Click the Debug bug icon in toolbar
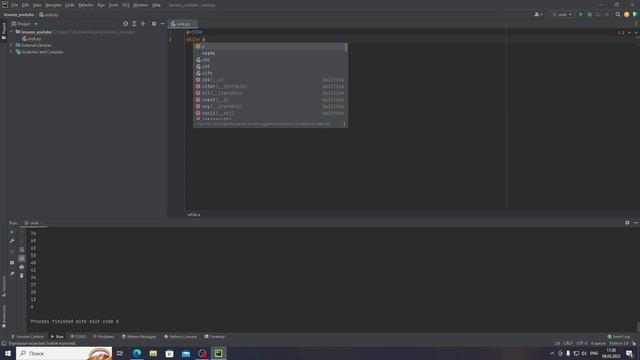The width and height of the screenshot is (640, 360). (589, 14)
